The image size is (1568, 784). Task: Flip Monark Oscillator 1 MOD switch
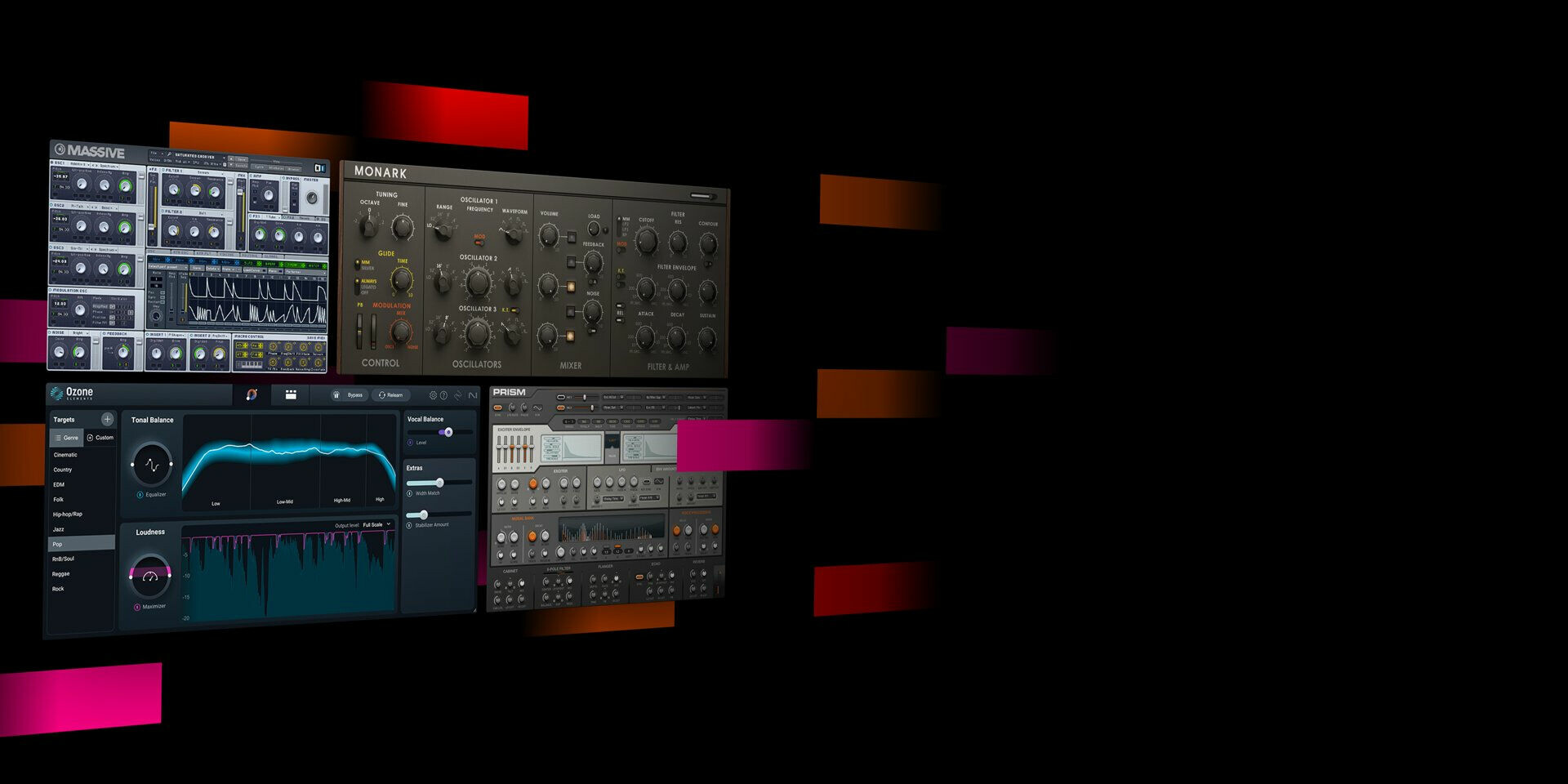coord(479,243)
